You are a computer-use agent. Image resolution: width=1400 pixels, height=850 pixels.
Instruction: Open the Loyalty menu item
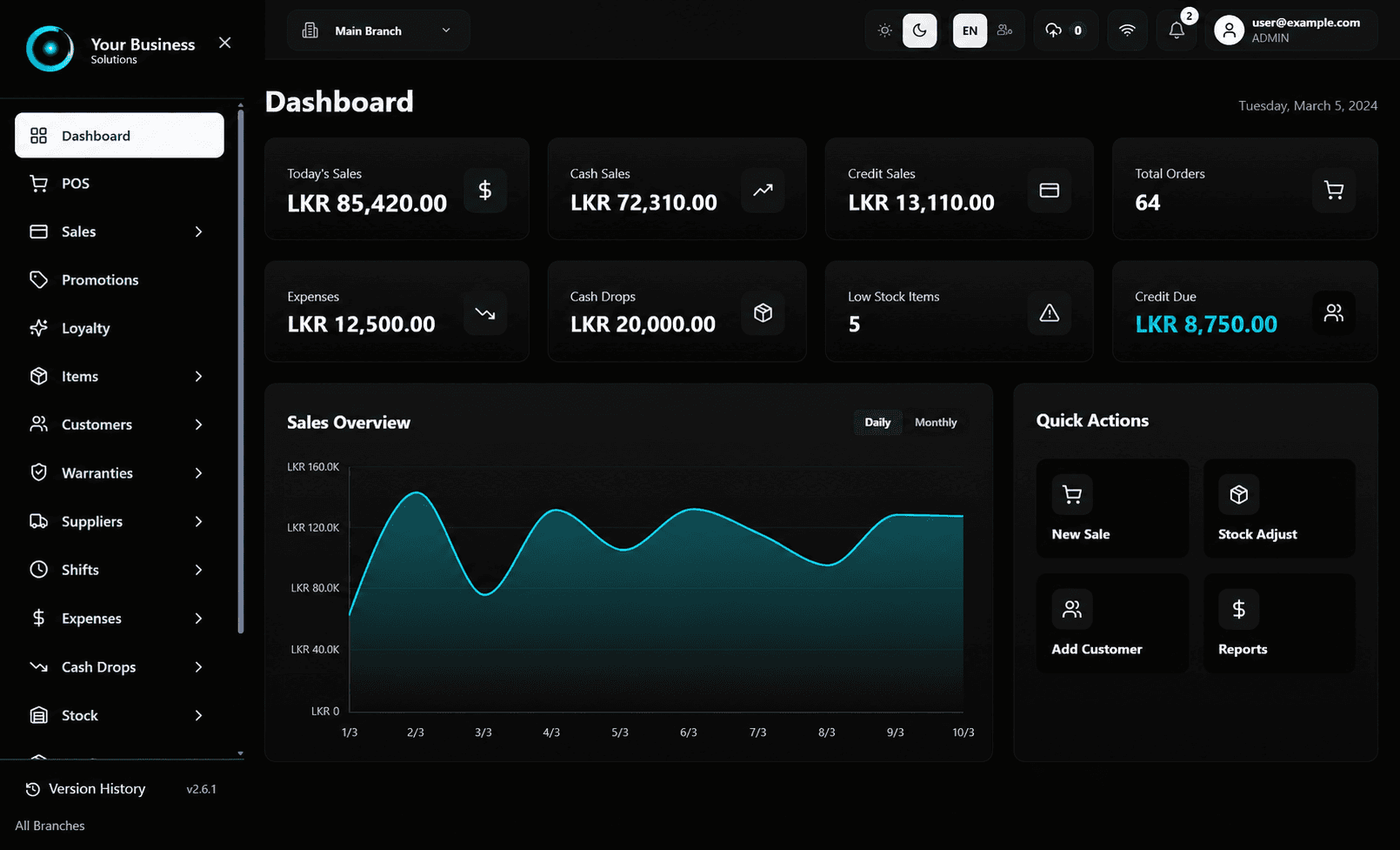tap(119, 328)
